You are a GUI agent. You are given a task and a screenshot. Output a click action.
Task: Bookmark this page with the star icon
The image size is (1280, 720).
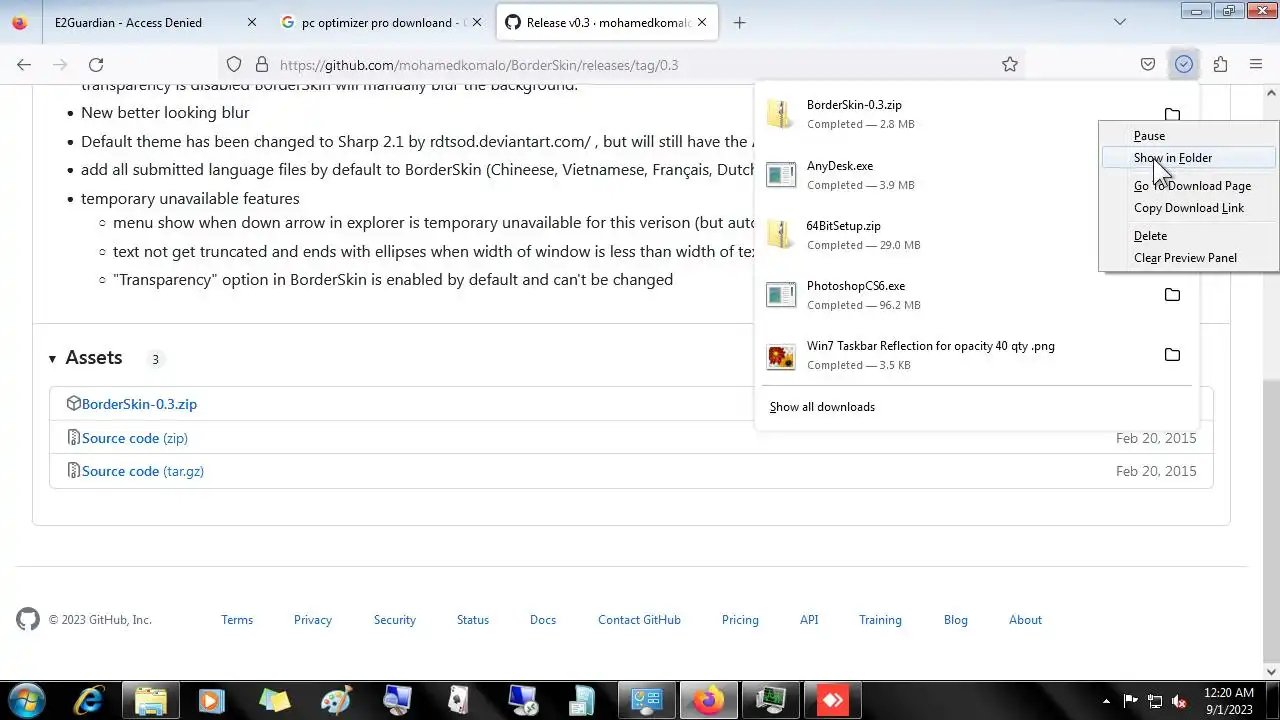pos(1010,64)
